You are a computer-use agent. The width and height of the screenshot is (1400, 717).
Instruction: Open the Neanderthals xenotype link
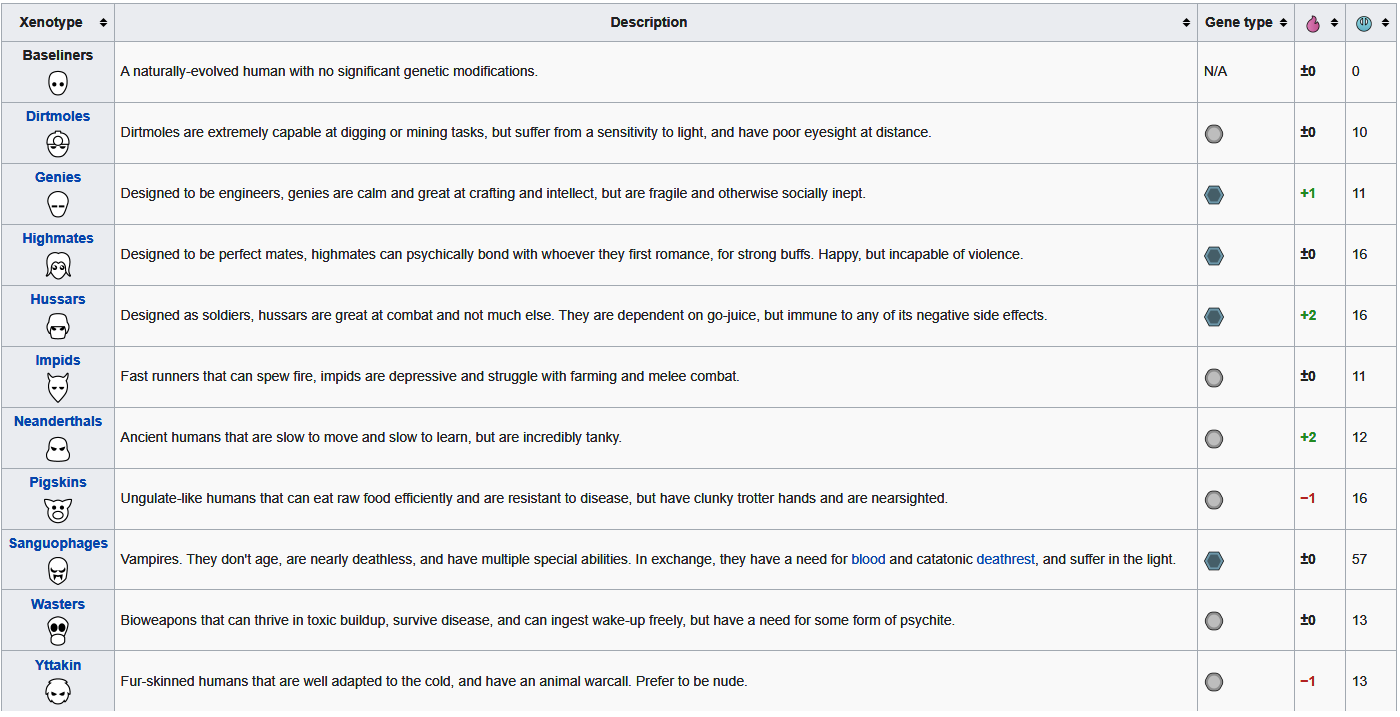[x=58, y=421]
